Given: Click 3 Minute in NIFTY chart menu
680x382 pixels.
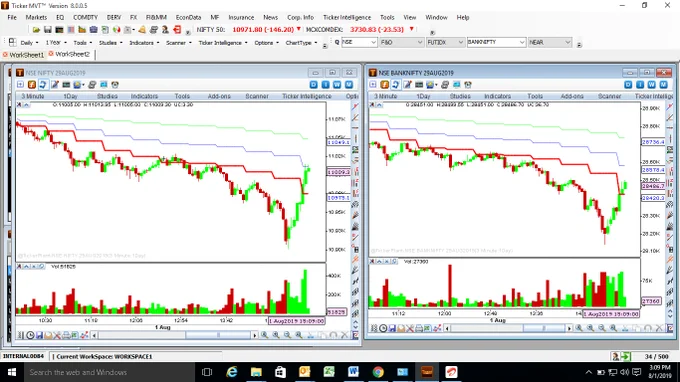Looking at the screenshot, I should [x=33, y=96].
